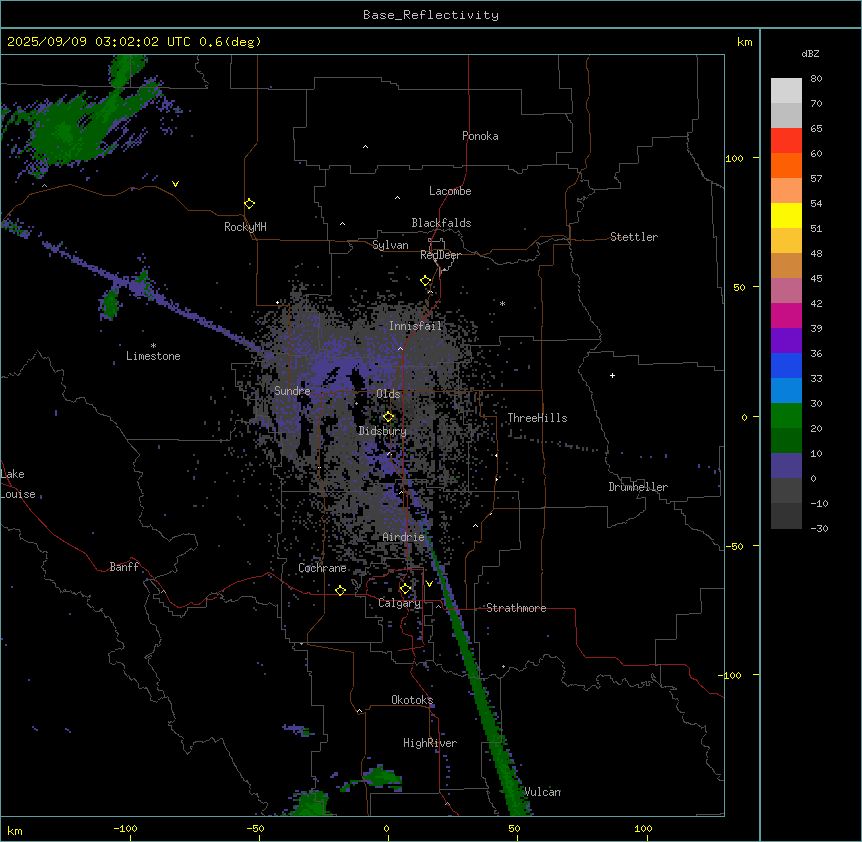Viewport: 862px width, 842px height.
Task: Click the yellow diamond marker beside RockyMH
Action: (250, 204)
